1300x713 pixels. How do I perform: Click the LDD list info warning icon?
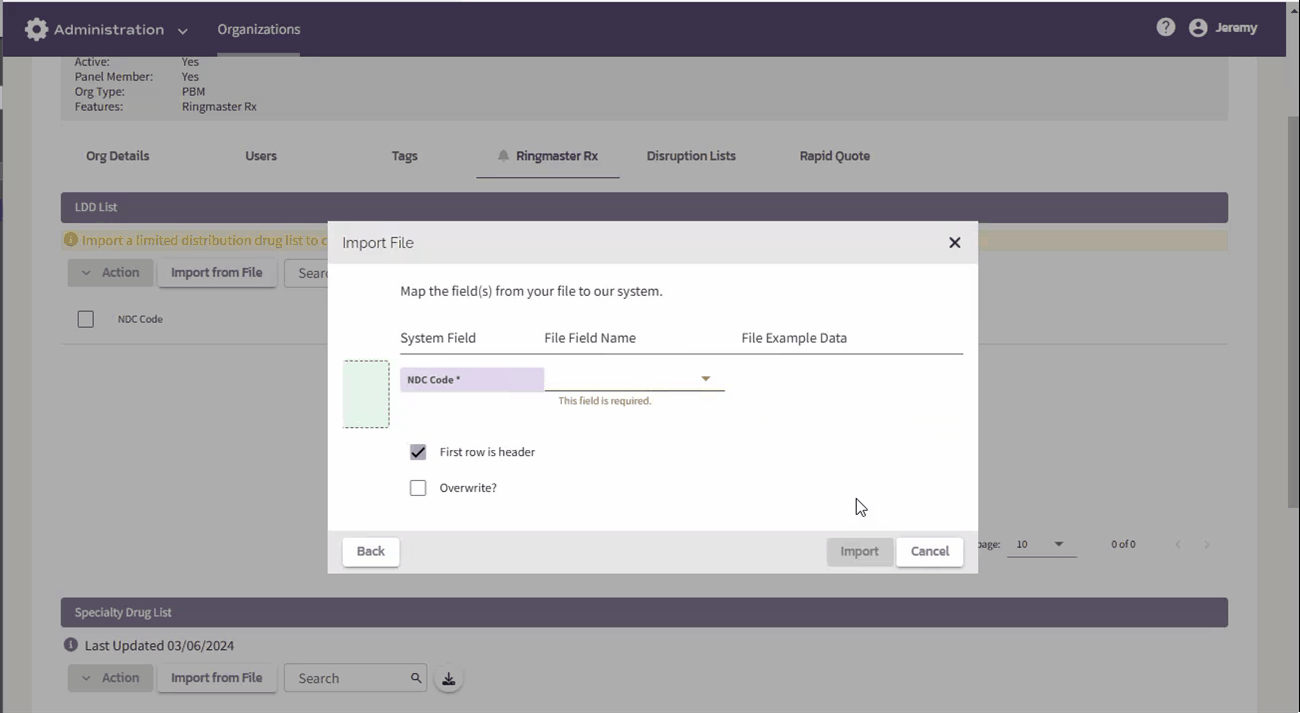(70, 240)
